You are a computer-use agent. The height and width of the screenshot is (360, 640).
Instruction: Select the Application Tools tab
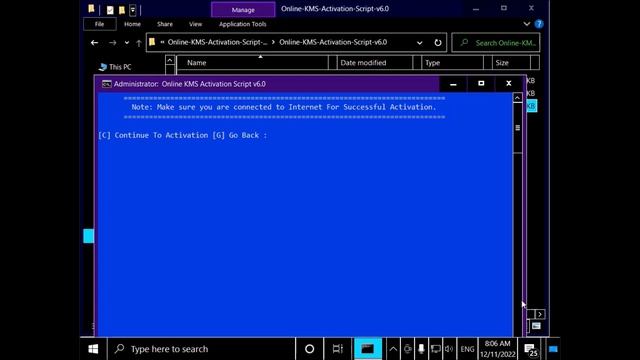[x=242, y=24]
